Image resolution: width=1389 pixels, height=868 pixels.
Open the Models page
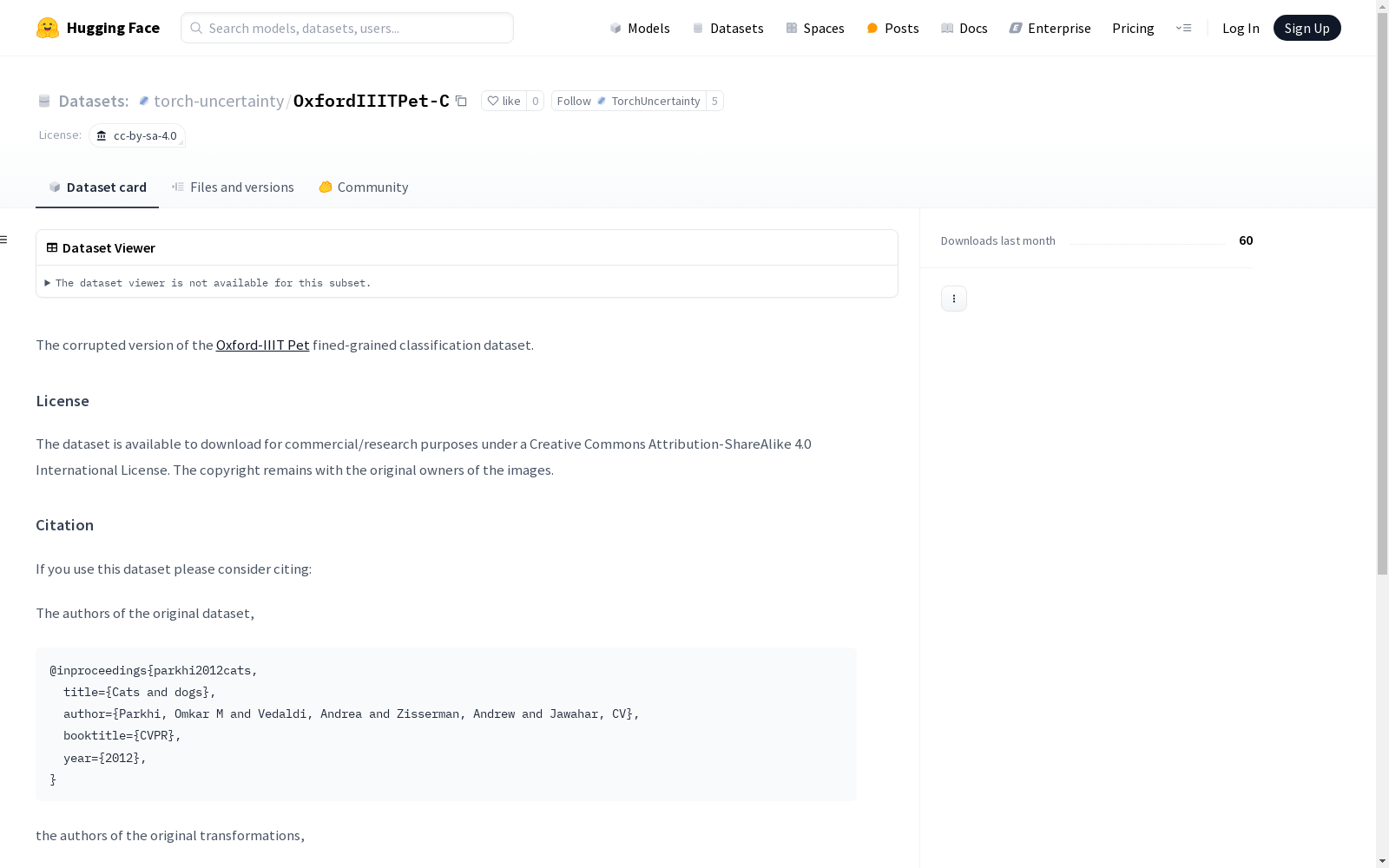point(640,28)
